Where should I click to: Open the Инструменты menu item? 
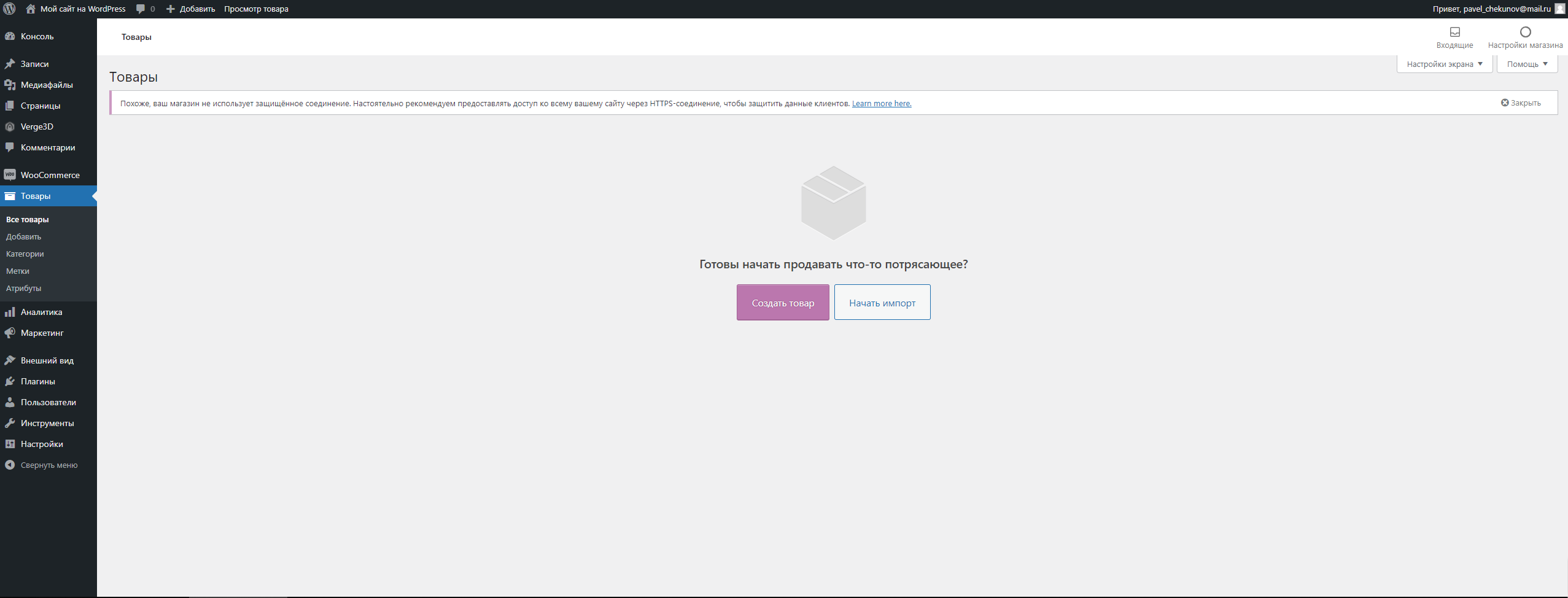point(49,423)
